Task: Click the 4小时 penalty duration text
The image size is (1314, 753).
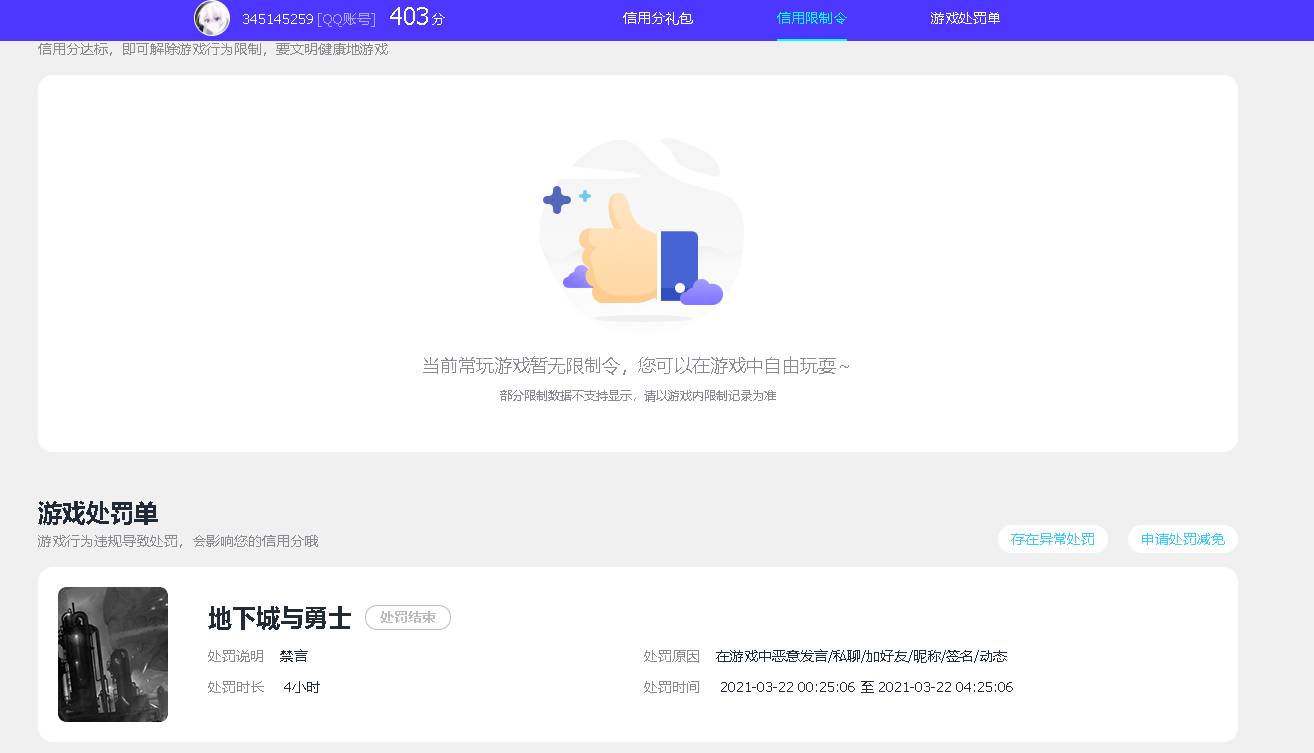Action: click(x=300, y=687)
